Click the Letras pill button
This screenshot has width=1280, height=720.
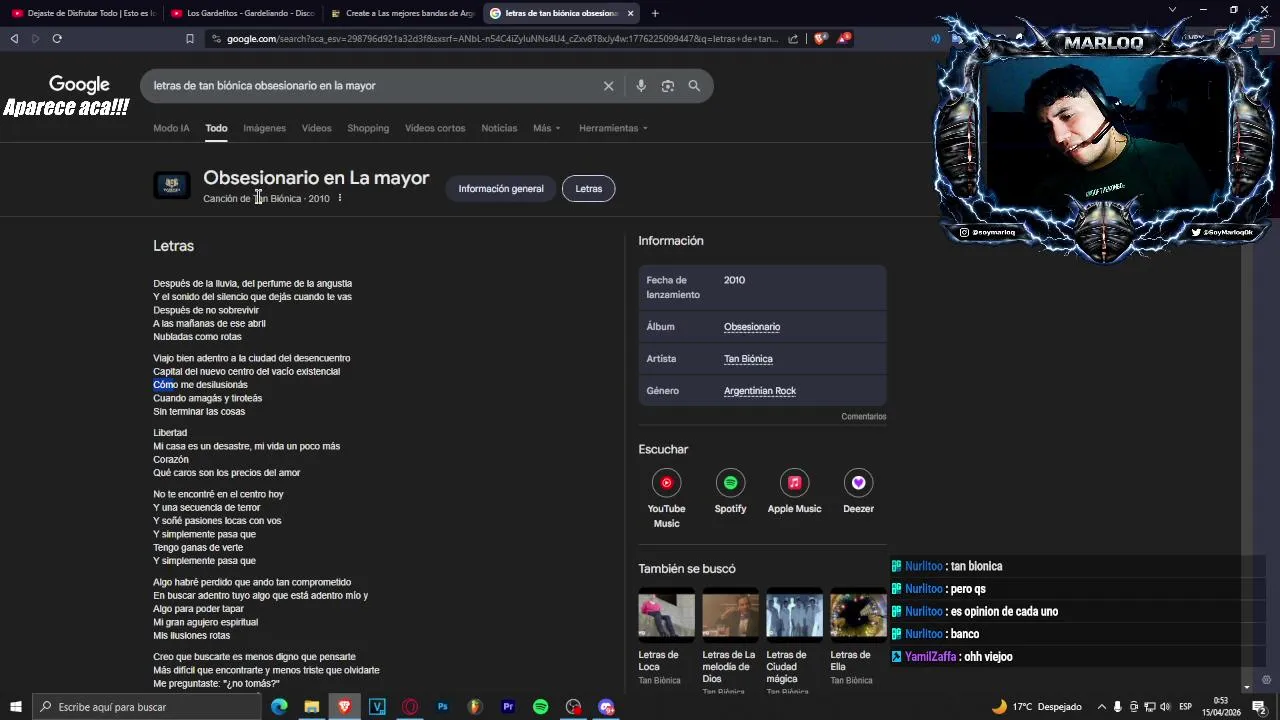[x=588, y=189]
